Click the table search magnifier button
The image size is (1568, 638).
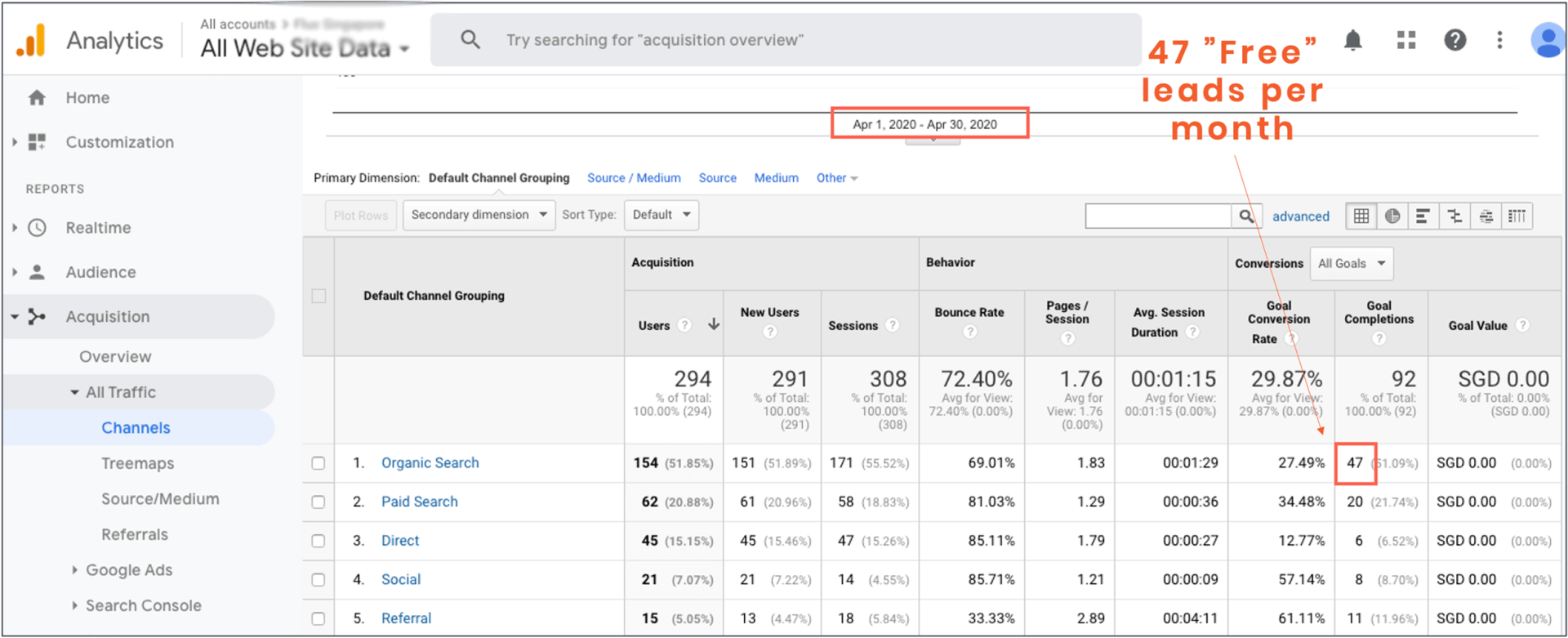point(1246,216)
